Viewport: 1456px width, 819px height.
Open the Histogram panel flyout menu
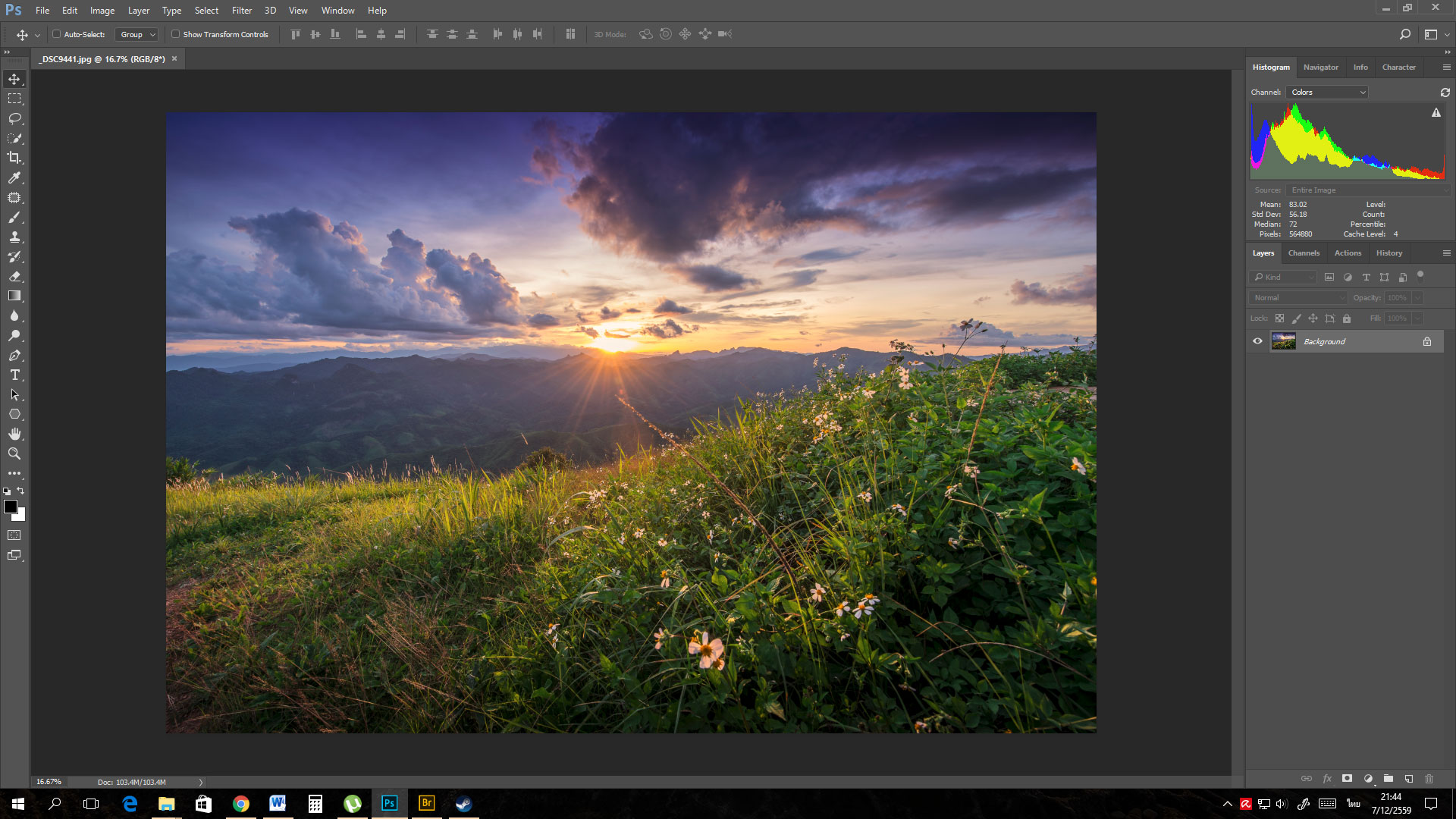tap(1446, 67)
